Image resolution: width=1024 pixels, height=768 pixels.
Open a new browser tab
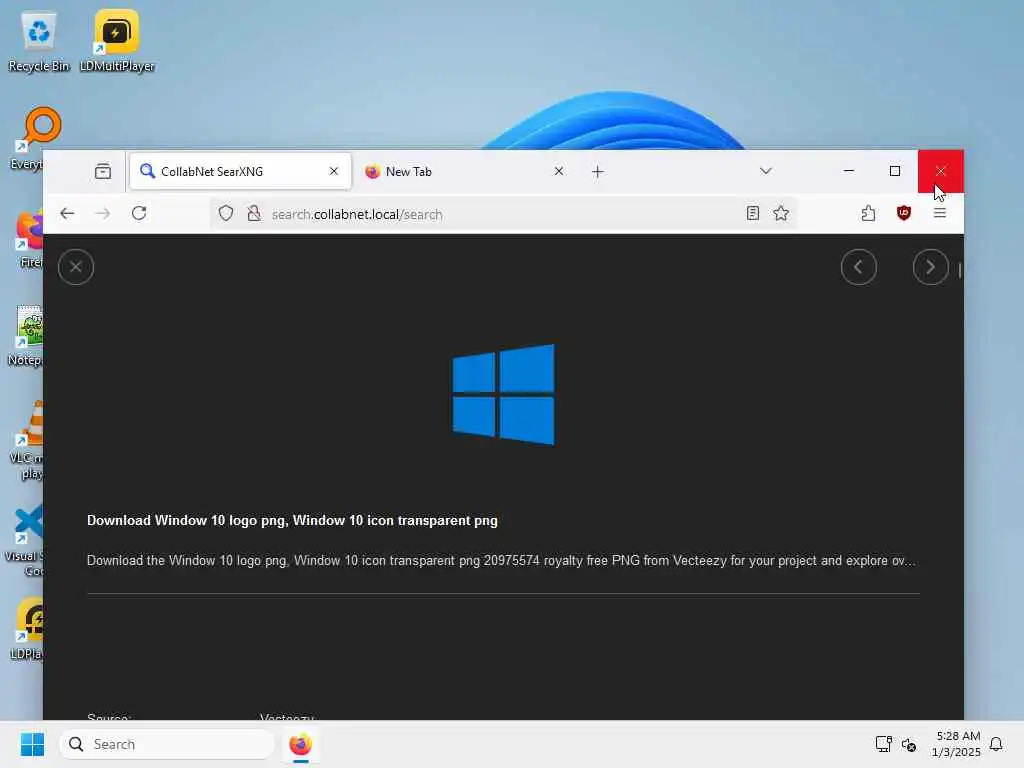598,172
